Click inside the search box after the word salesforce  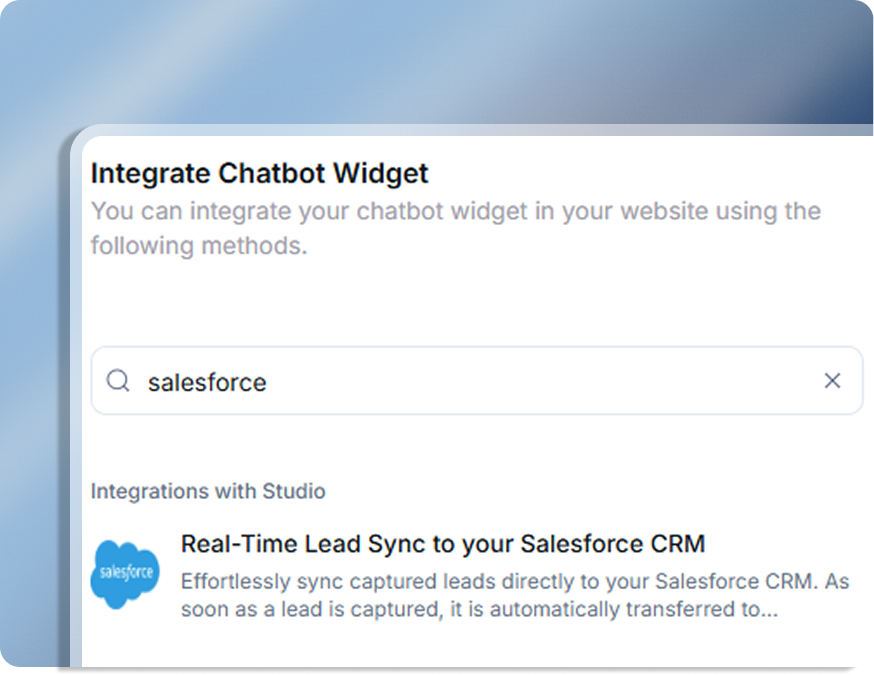click(280, 381)
